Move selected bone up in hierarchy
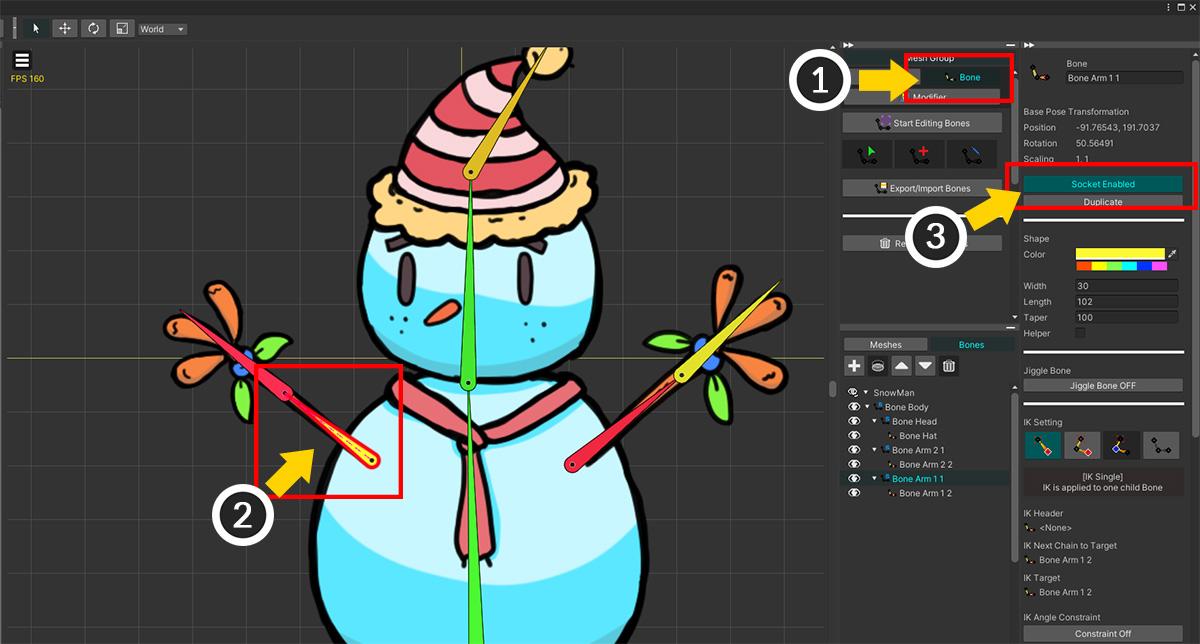Screen dimensions: 1200x644 click(x=902, y=366)
